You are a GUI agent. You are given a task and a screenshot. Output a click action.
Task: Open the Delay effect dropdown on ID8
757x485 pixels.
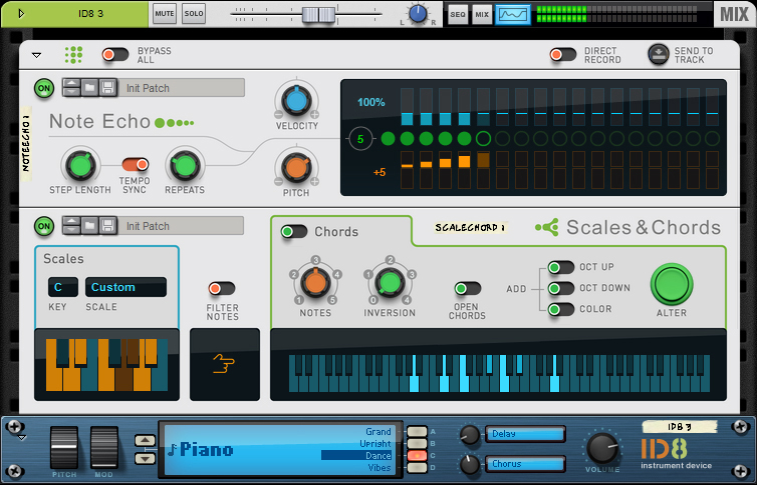(x=525, y=434)
